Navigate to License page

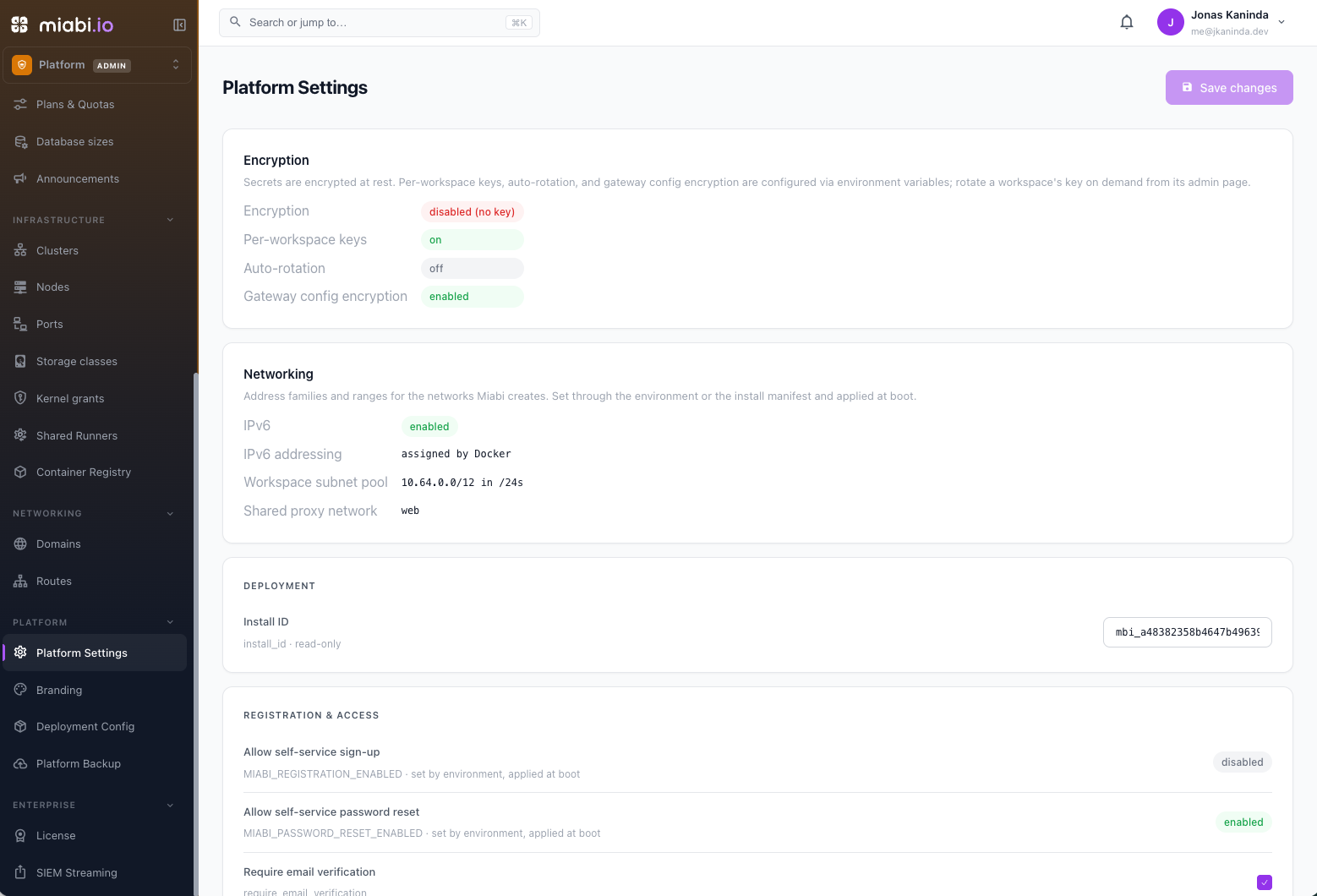click(95, 836)
